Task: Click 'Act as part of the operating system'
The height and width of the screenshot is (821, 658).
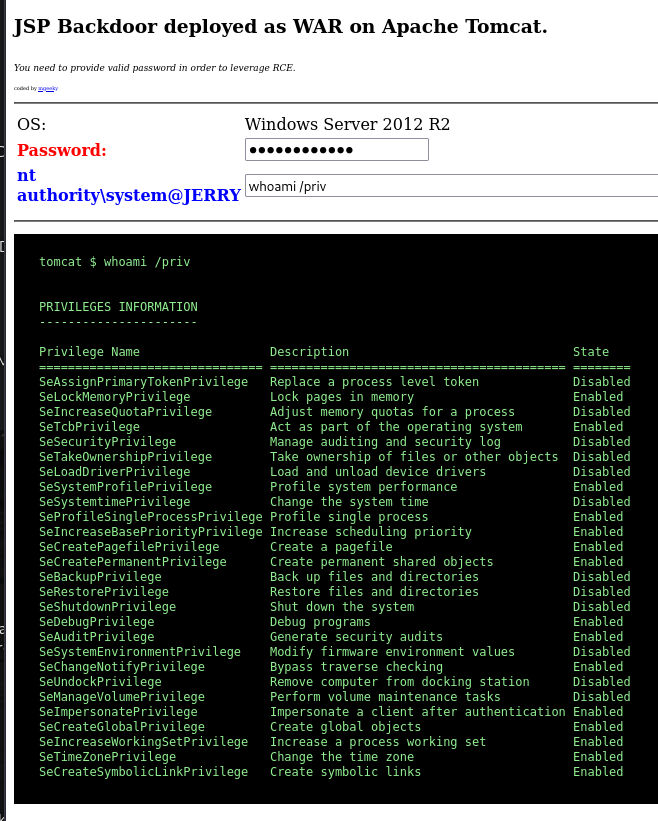Action: point(396,427)
